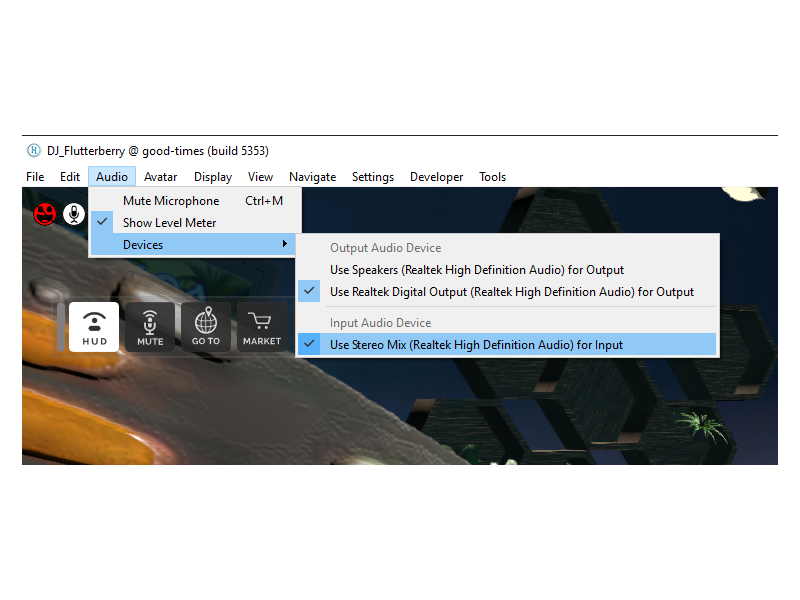Toggle Show Level Meter option
This screenshot has width=800, height=600.
click(195, 223)
